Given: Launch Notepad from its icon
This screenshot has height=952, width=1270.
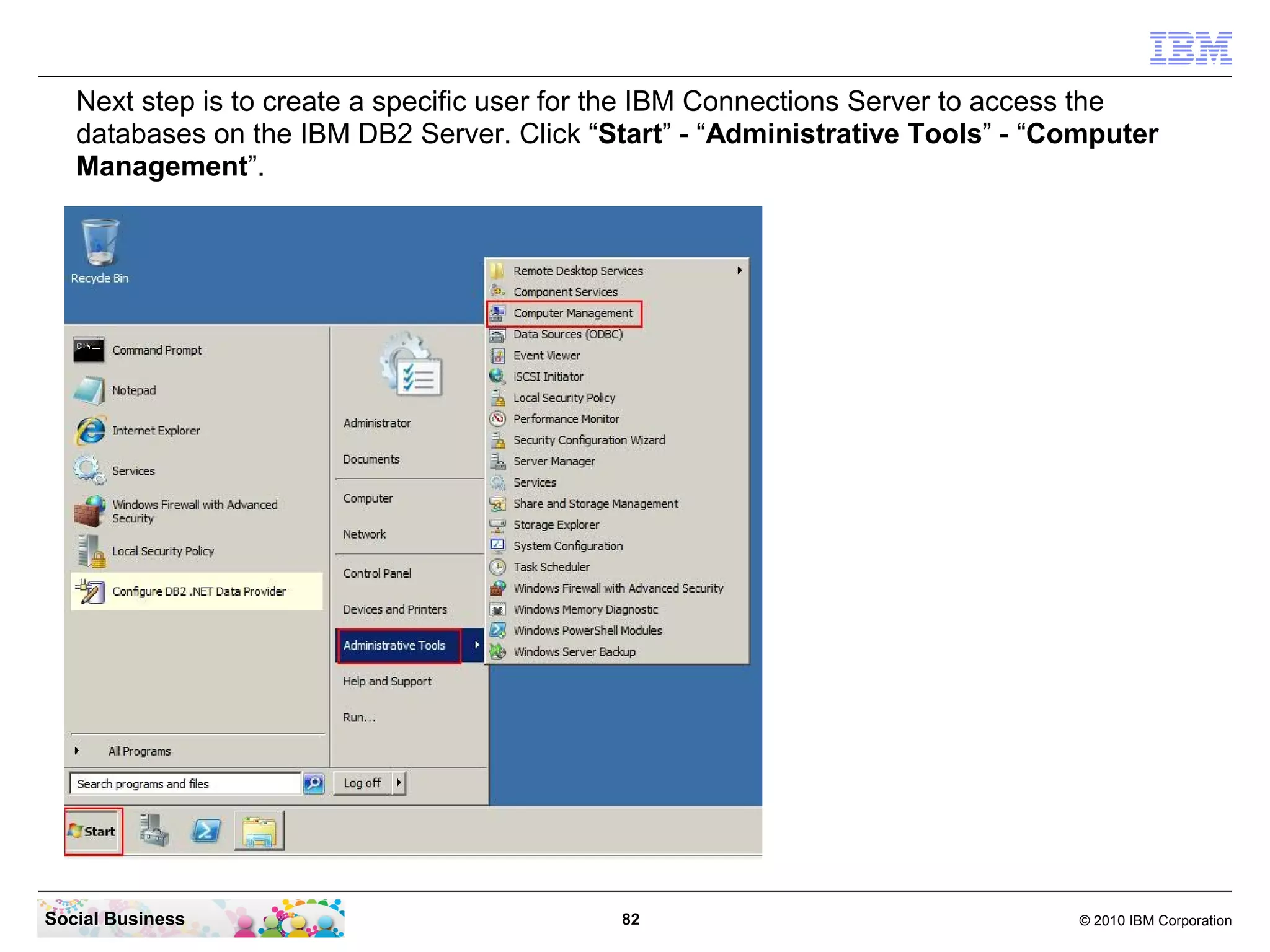Looking at the screenshot, I should tap(89, 390).
